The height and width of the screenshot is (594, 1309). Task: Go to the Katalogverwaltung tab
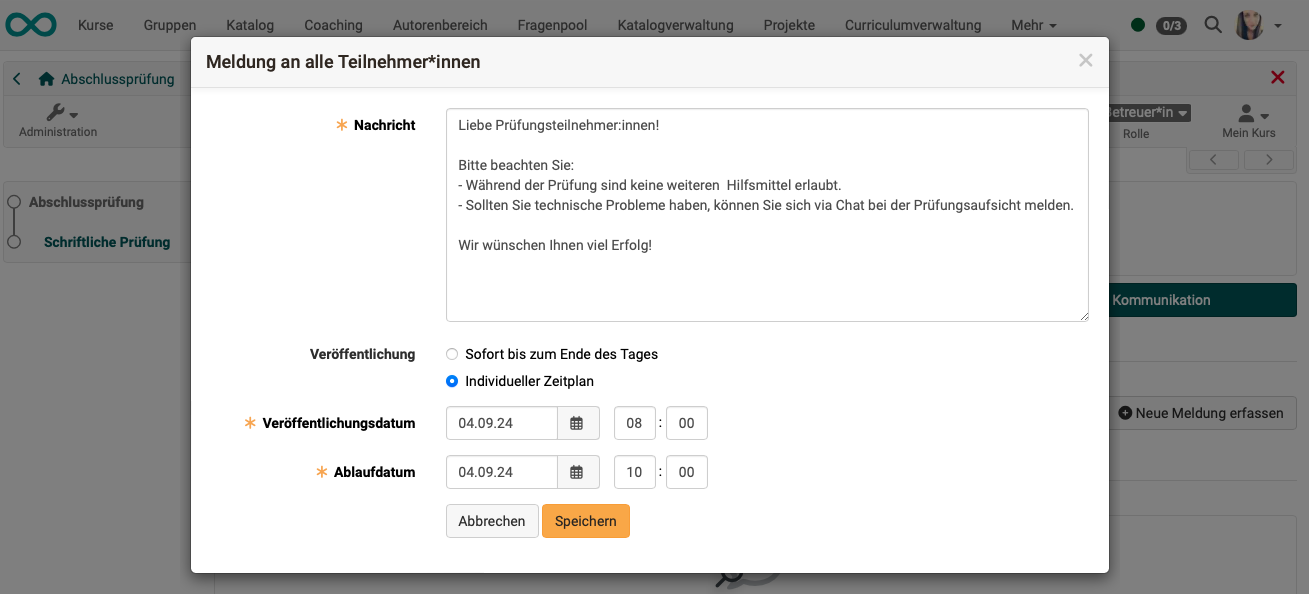pyautogui.click(x=675, y=25)
